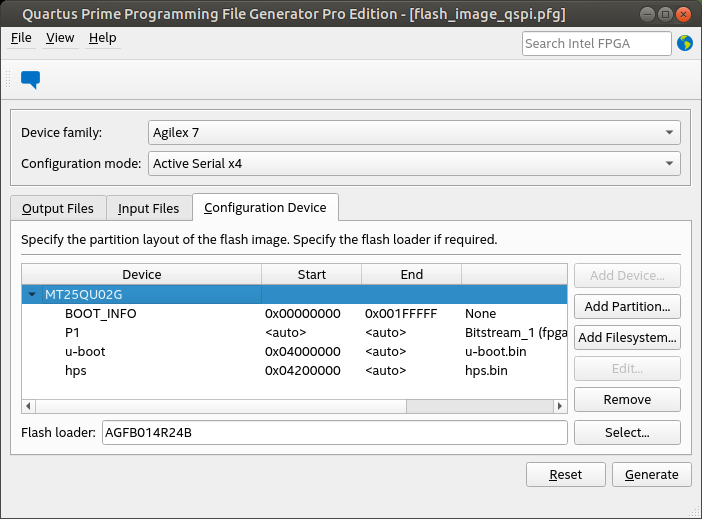Switch to the Output Files tab
702x519 pixels.
[58, 208]
